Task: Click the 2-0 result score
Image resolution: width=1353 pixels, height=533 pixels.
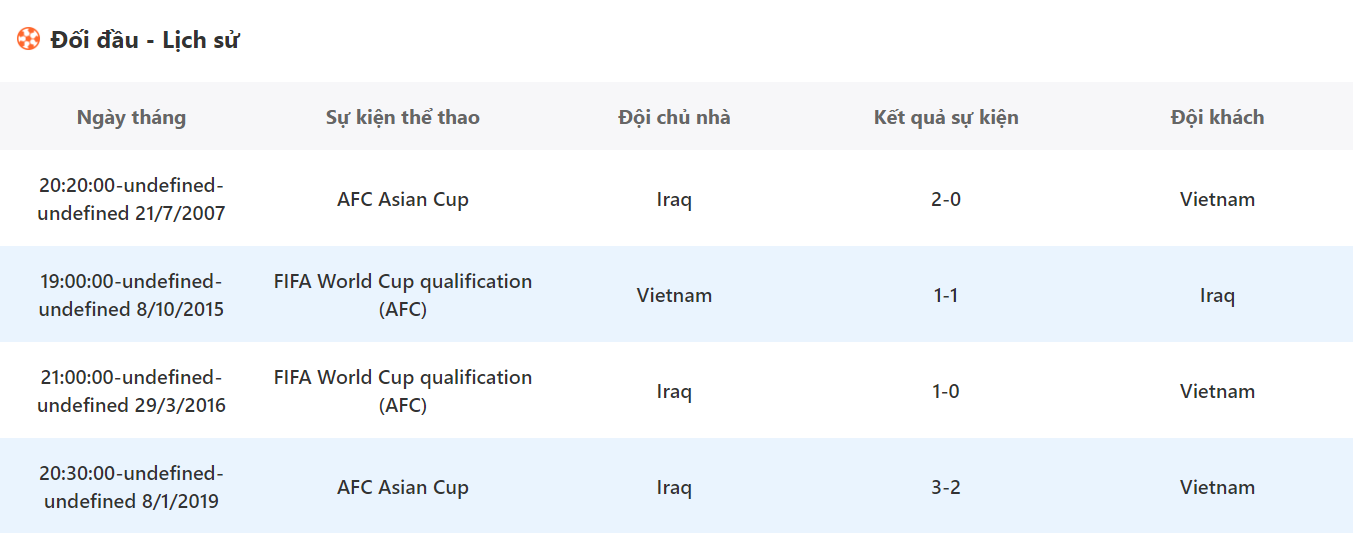Action: (x=946, y=199)
